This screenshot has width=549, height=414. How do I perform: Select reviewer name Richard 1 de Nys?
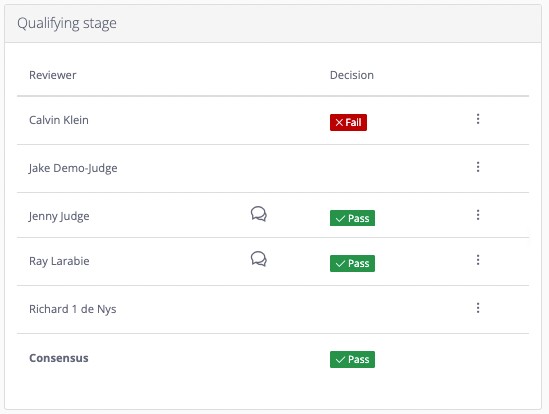72,309
